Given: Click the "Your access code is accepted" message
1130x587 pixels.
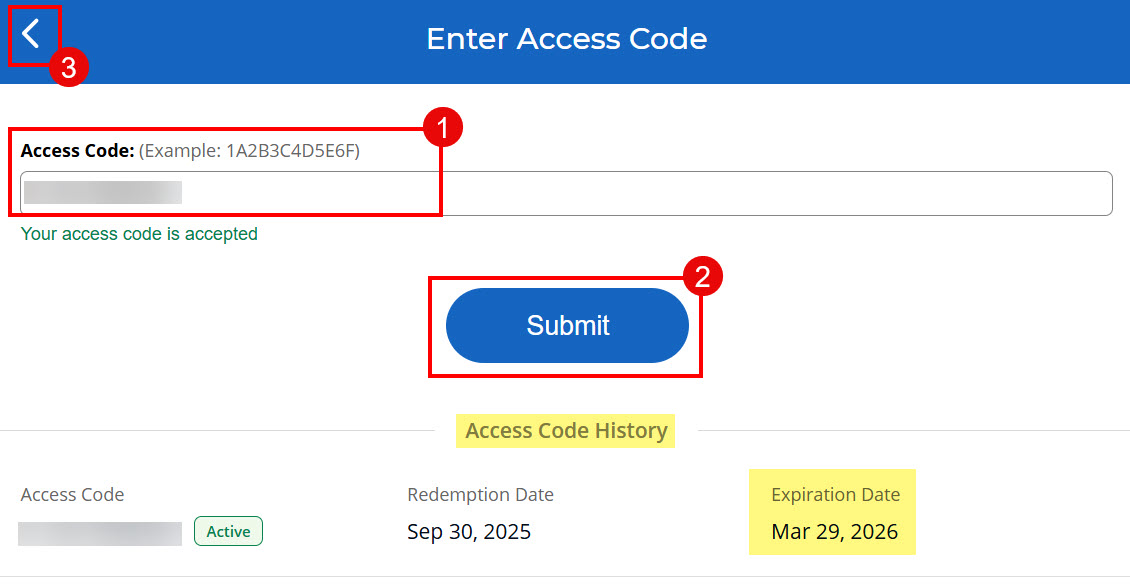Looking at the screenshot, I should 139,234.
